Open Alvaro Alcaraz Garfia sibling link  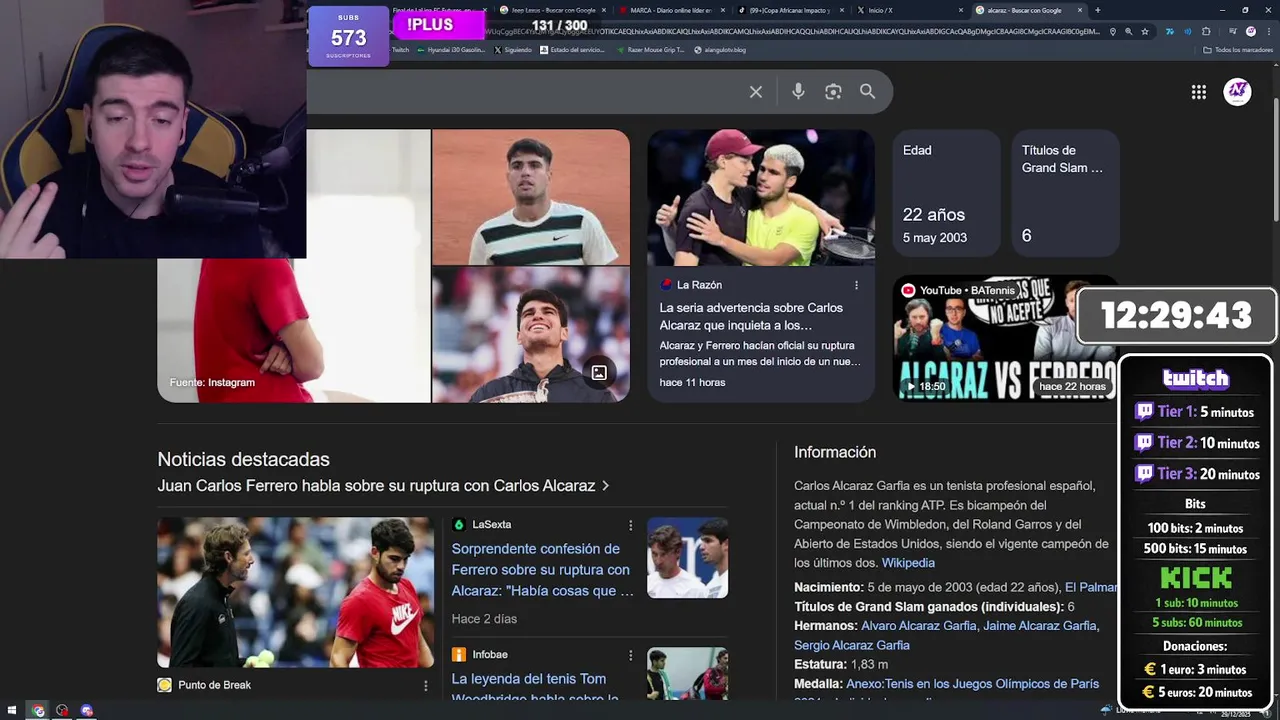918,626
